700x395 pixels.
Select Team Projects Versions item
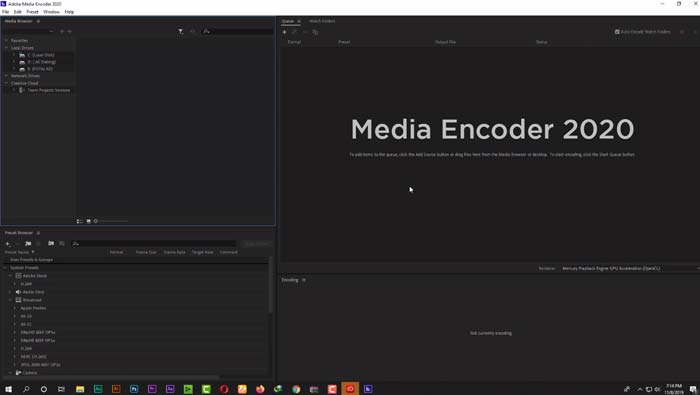click(x=49, y=90)
